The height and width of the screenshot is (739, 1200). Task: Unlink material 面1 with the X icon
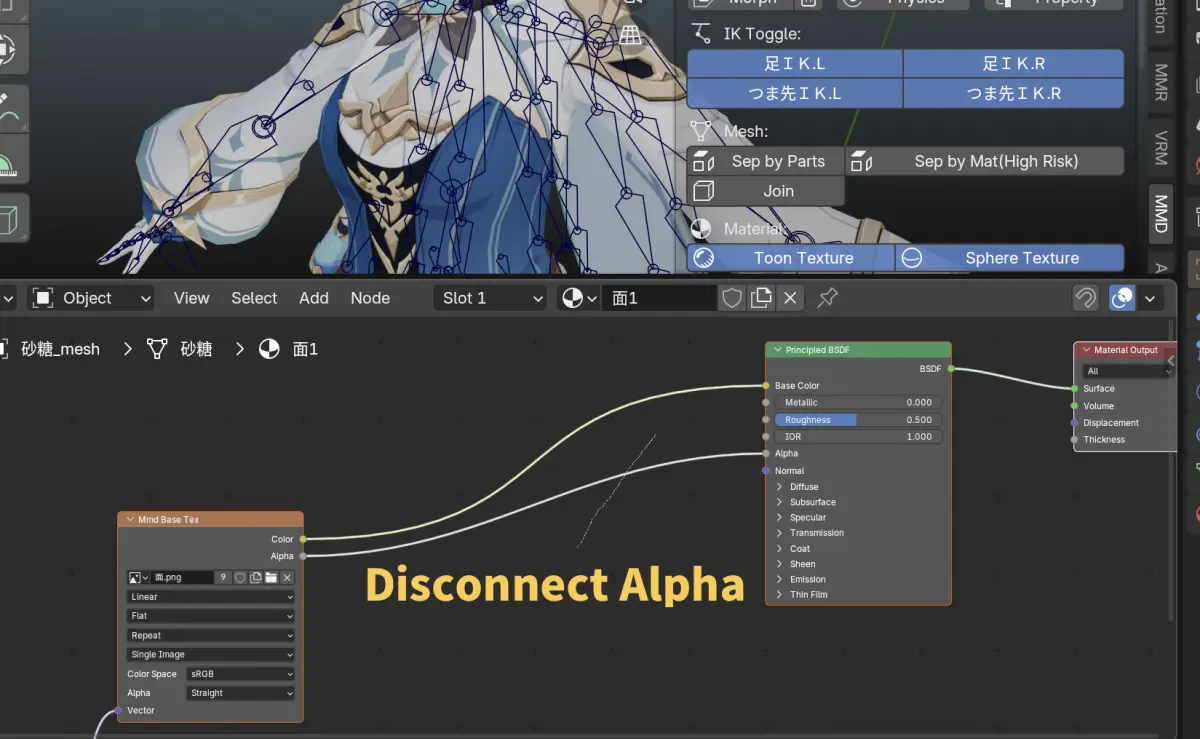tap(790, 298)
